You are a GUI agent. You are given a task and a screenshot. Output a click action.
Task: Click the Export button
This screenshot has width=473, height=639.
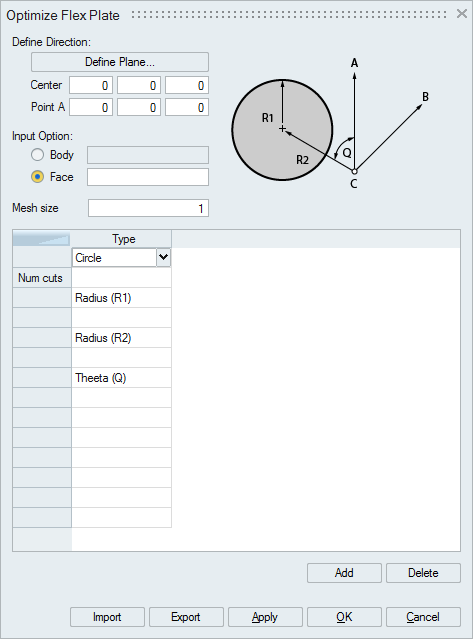point(186,617)
